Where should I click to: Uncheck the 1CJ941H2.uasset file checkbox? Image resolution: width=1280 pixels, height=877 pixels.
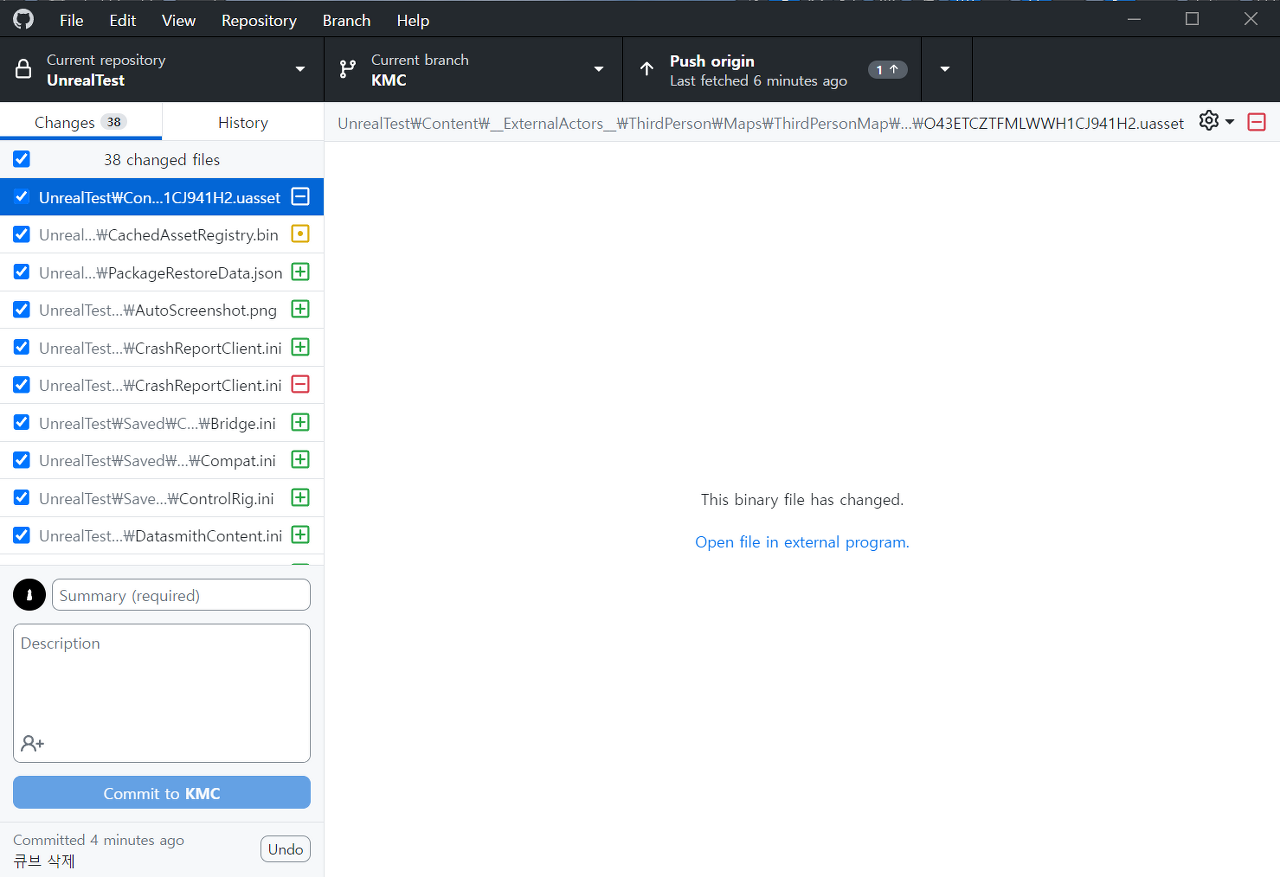point(21,197)
